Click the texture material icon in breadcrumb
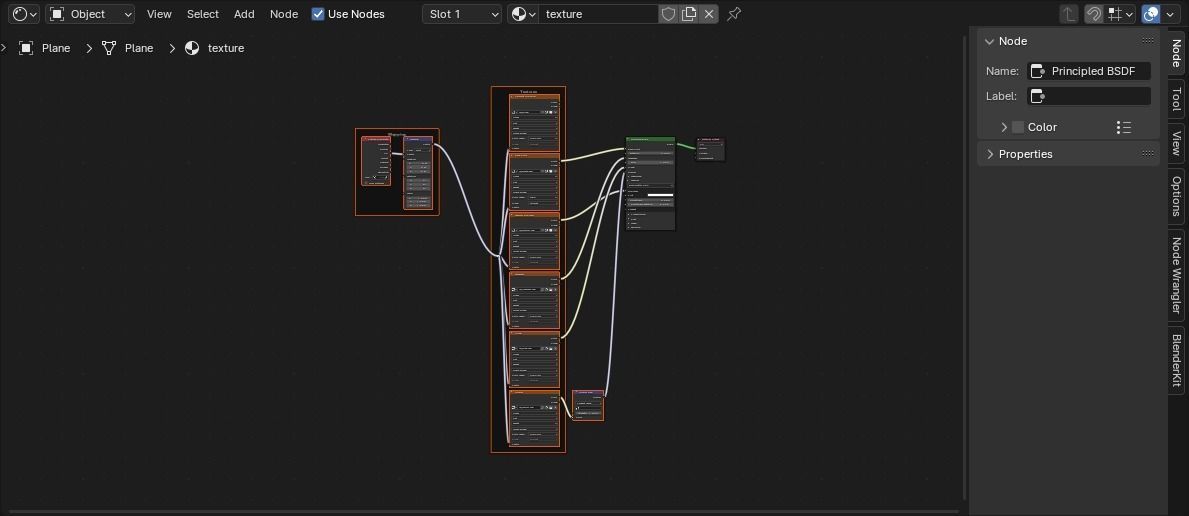The image size is (1189, 516). [x=193, y=48]
